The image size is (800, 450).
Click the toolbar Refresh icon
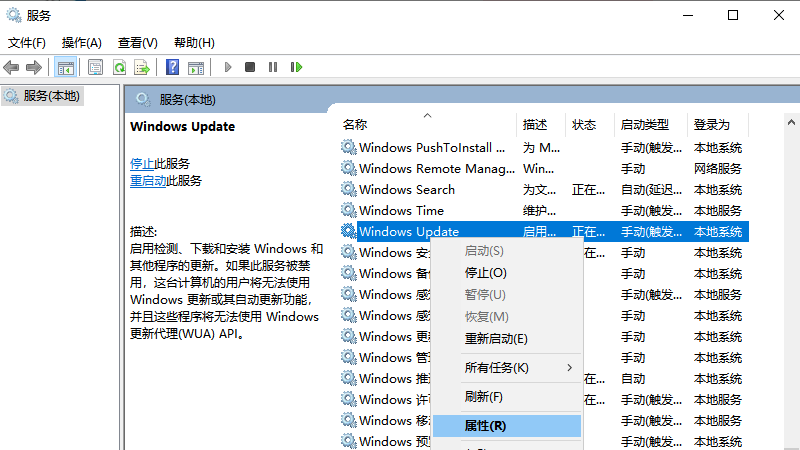click(x=119, y=67)
